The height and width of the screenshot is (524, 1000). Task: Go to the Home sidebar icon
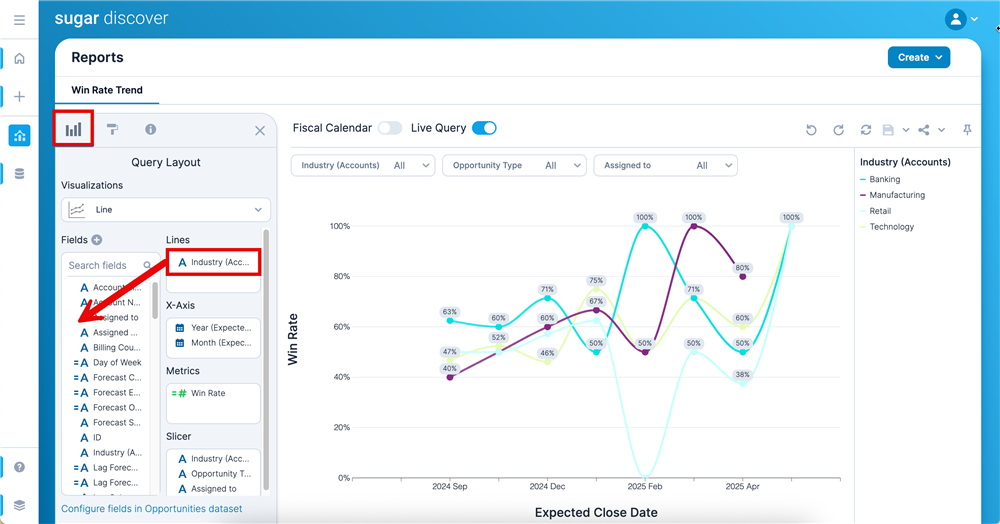click(x=19, y=59)
